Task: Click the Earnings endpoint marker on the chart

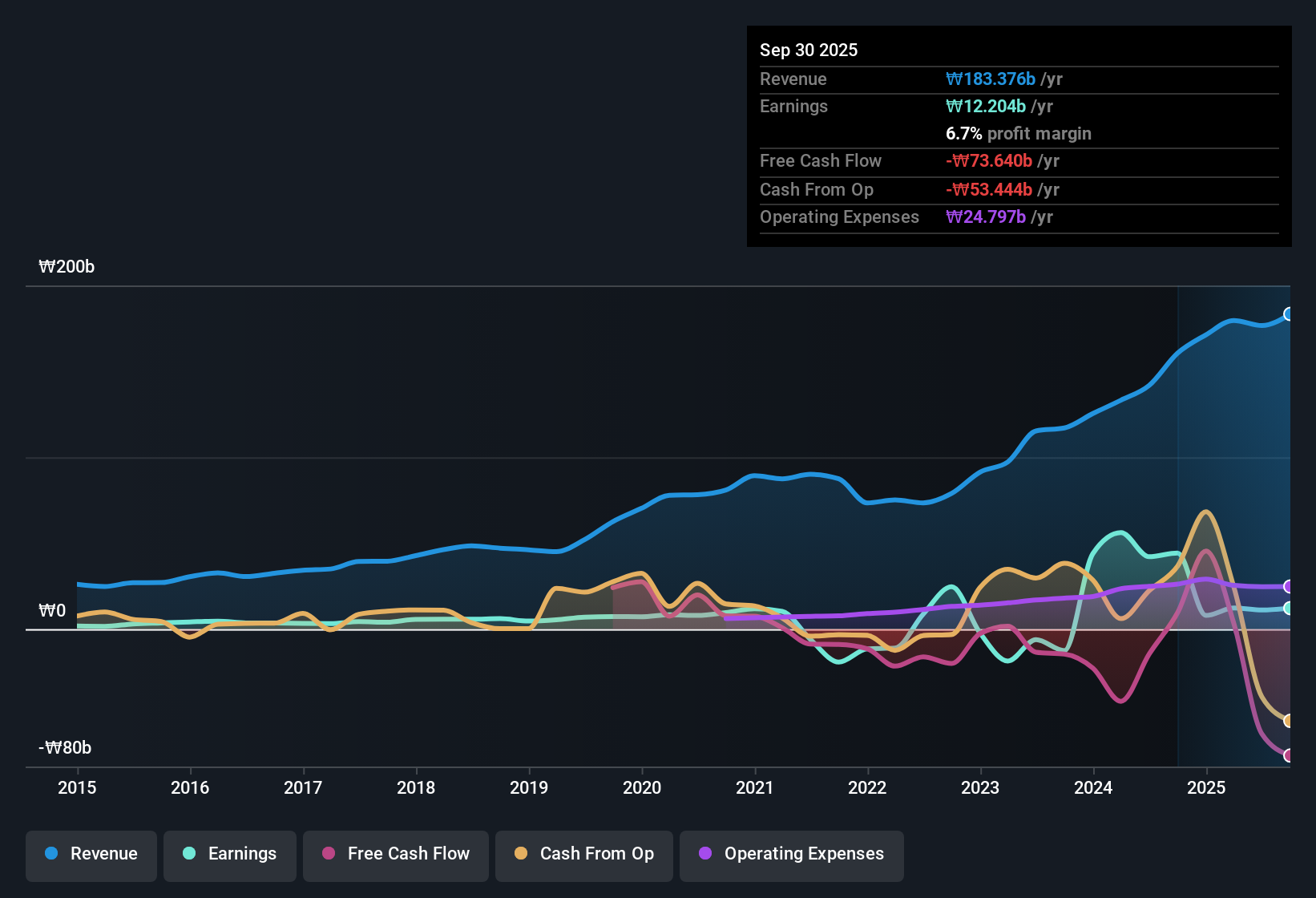Action: point(1288,609)
